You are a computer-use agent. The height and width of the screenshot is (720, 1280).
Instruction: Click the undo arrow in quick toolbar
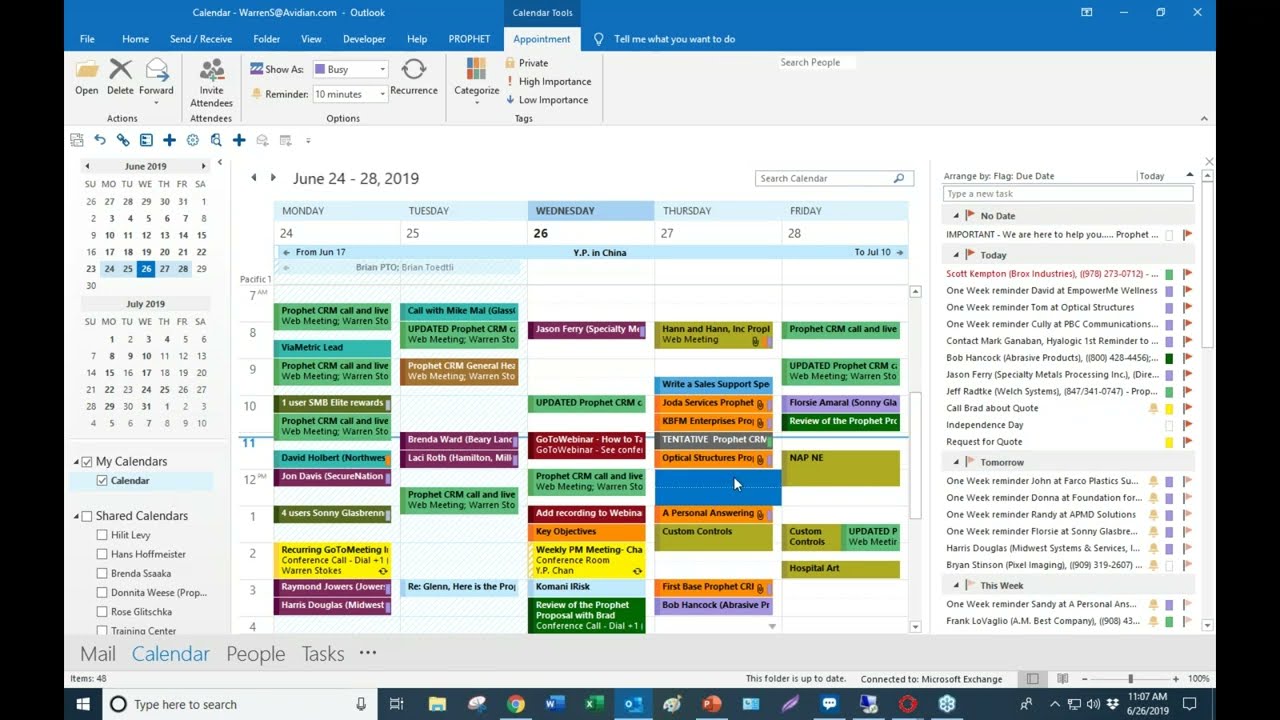pyautogui.click(x=100, y=140)
